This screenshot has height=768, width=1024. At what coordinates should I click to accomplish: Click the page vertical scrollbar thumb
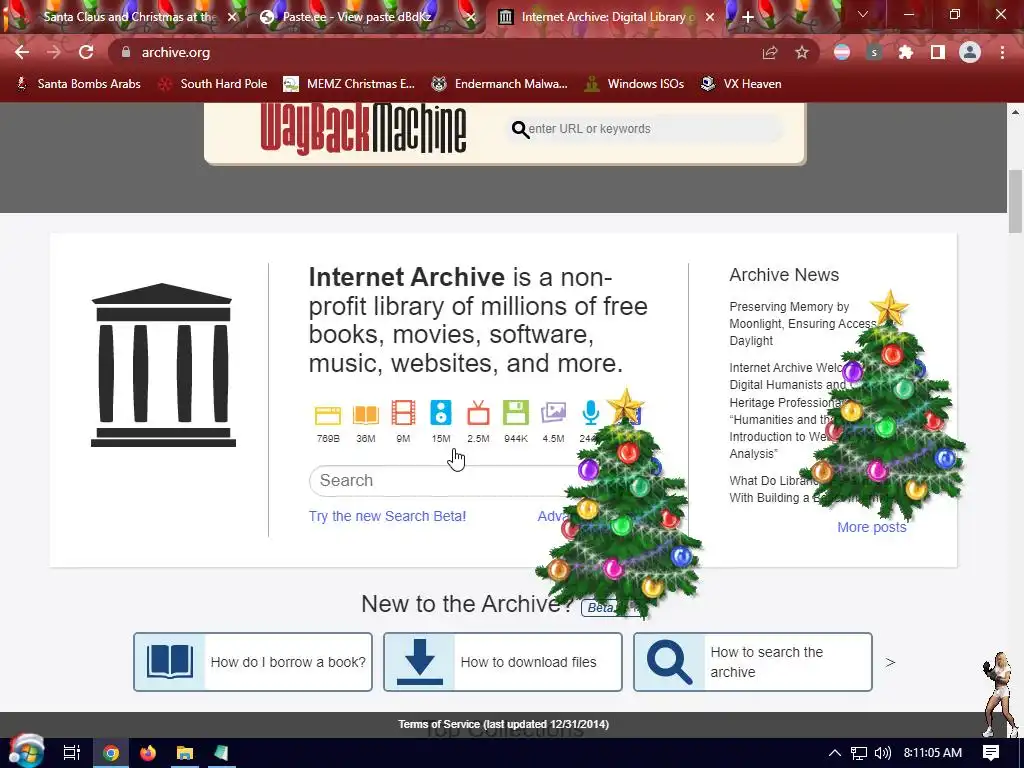pyautogui.click(x=1015, y=201)
